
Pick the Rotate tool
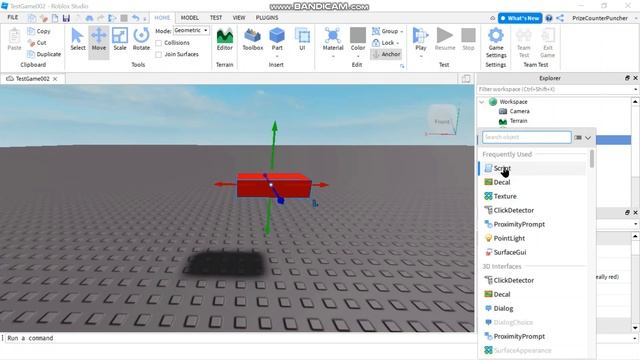(141, 40)
